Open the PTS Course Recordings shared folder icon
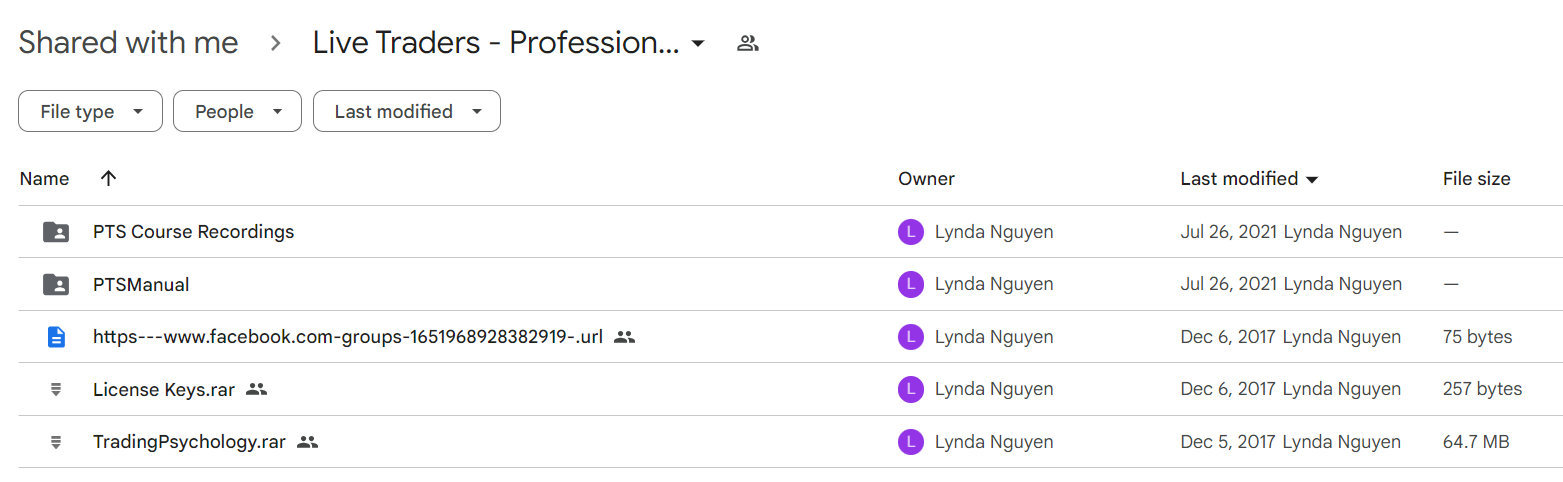Viewport: 1563px width, 482px height. pyautogui.click(x=56, y=232)
